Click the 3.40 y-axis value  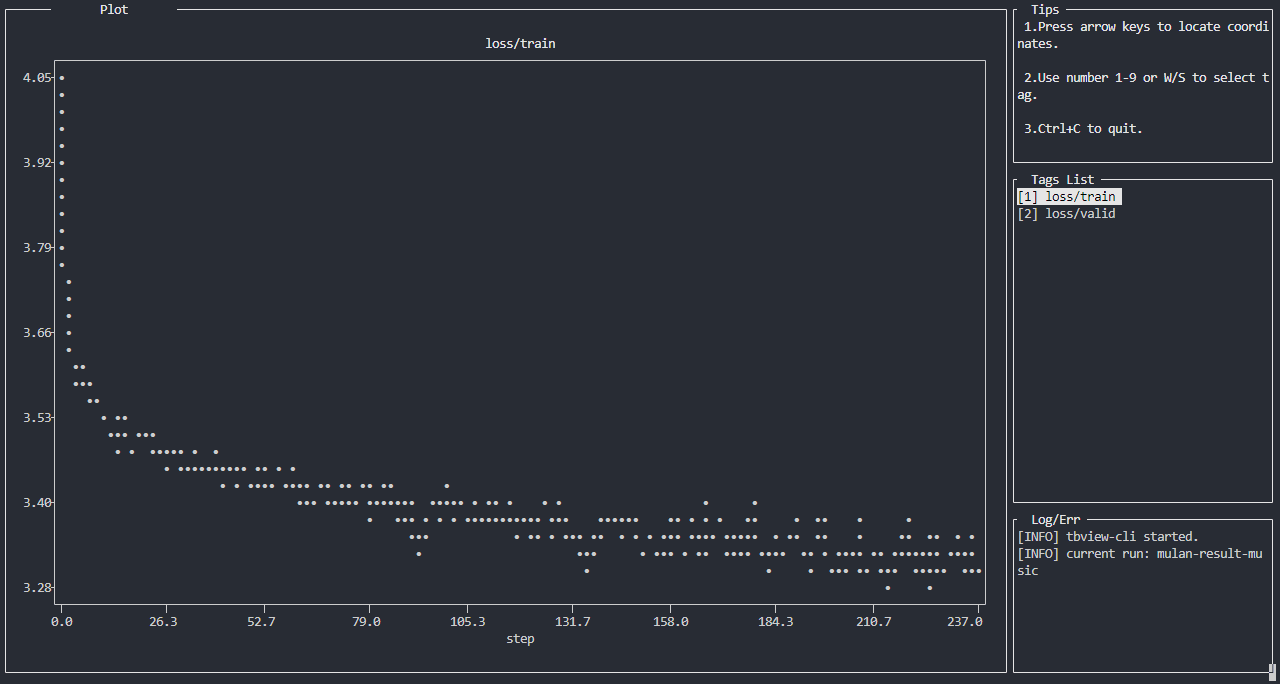coord(37,503)
